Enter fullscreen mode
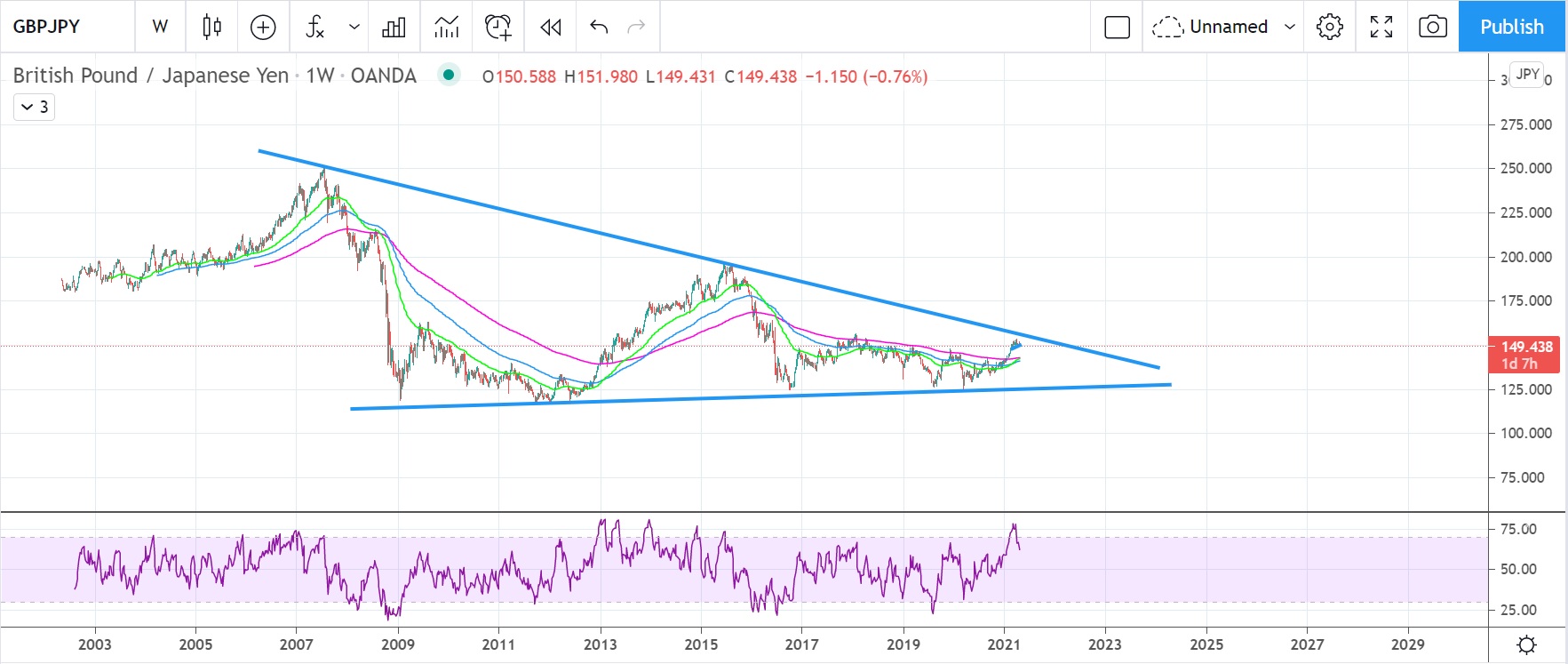1568x664 pixels. click(1381, 27)
